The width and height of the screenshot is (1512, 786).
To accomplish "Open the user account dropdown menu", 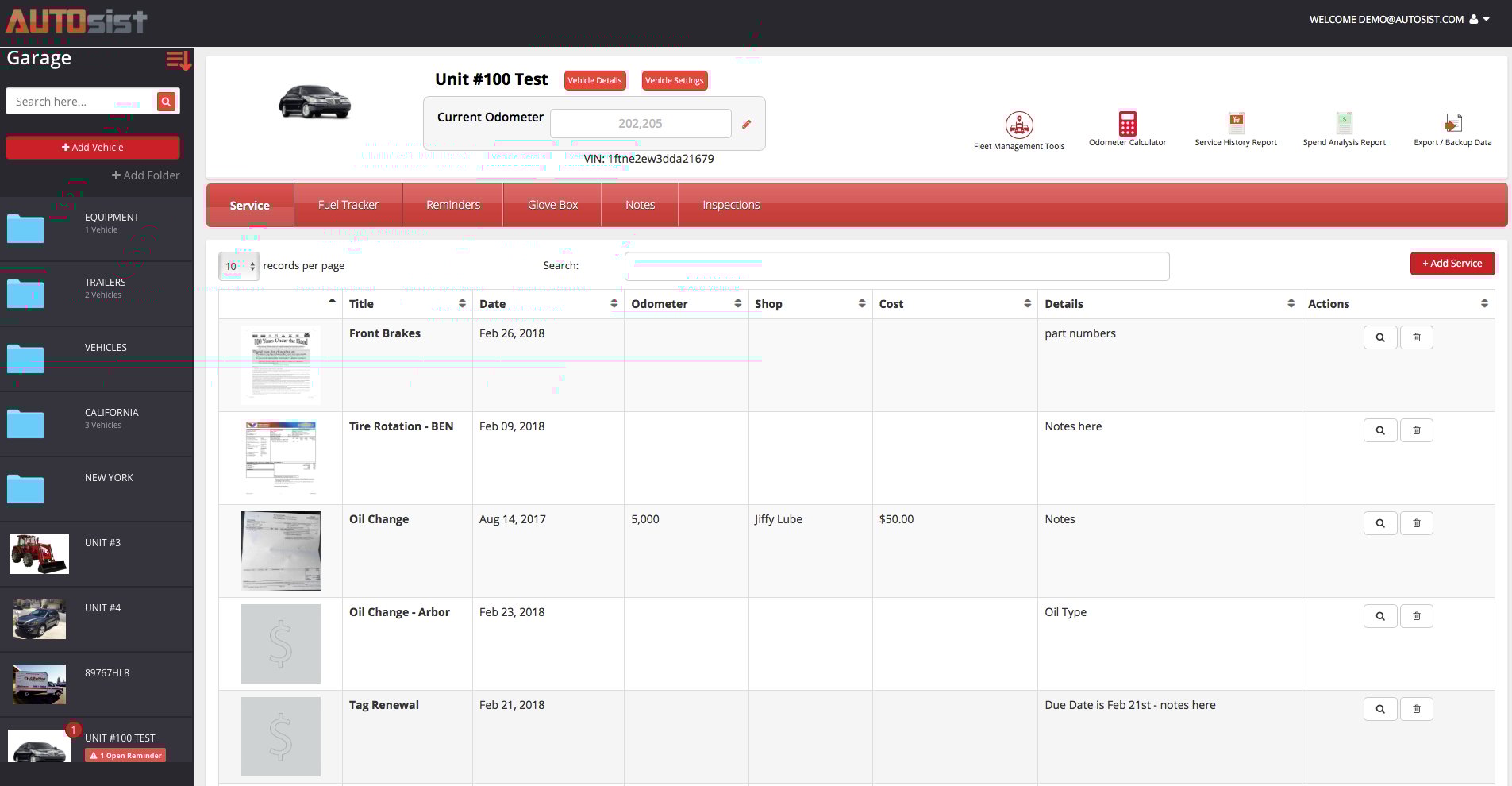I will pos(1479,20).
